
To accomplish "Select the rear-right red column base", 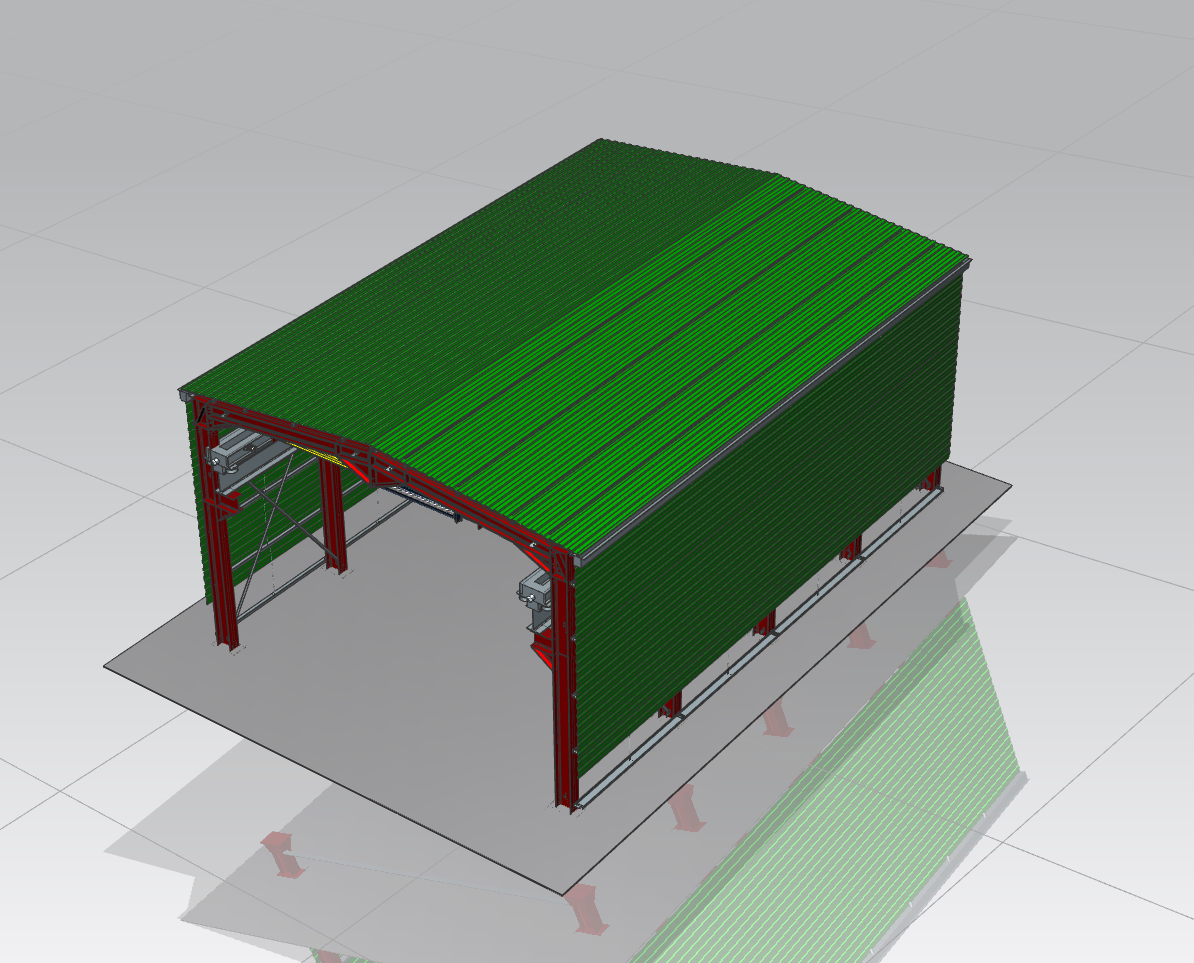I will [x=930, y=480].
